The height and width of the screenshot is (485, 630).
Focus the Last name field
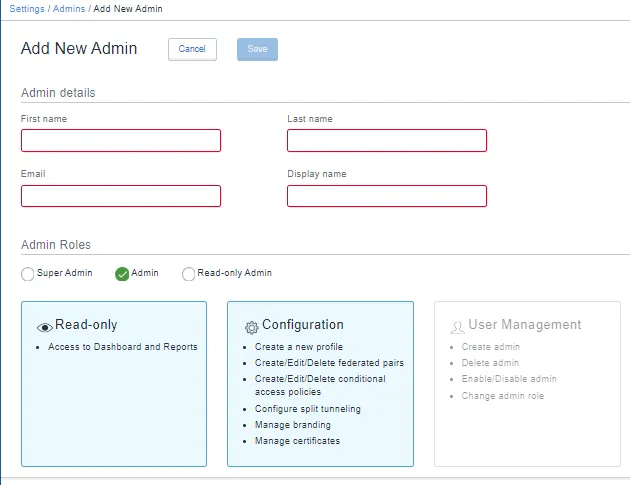click(387, 140)
